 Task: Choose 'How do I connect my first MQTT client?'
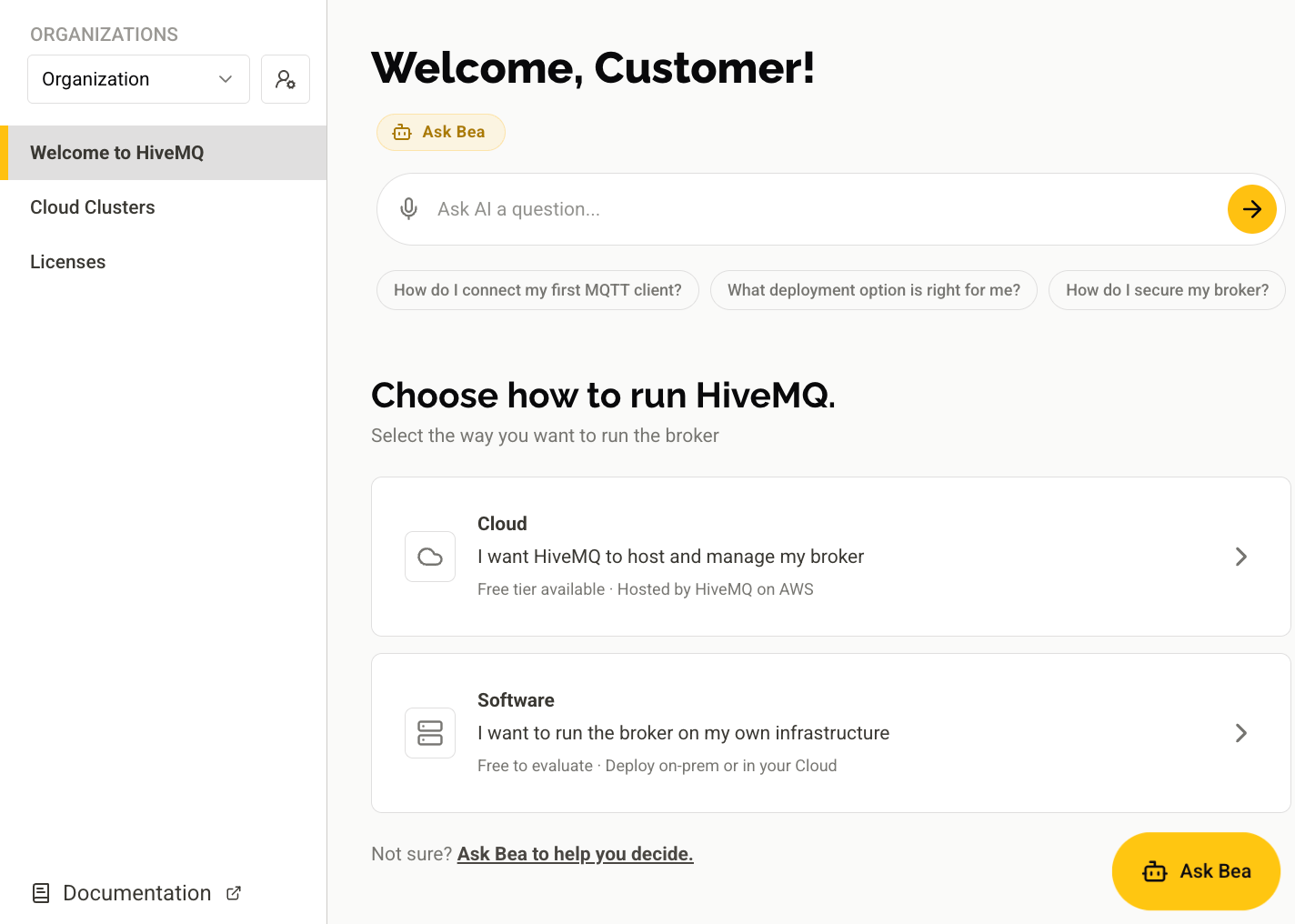537,290
